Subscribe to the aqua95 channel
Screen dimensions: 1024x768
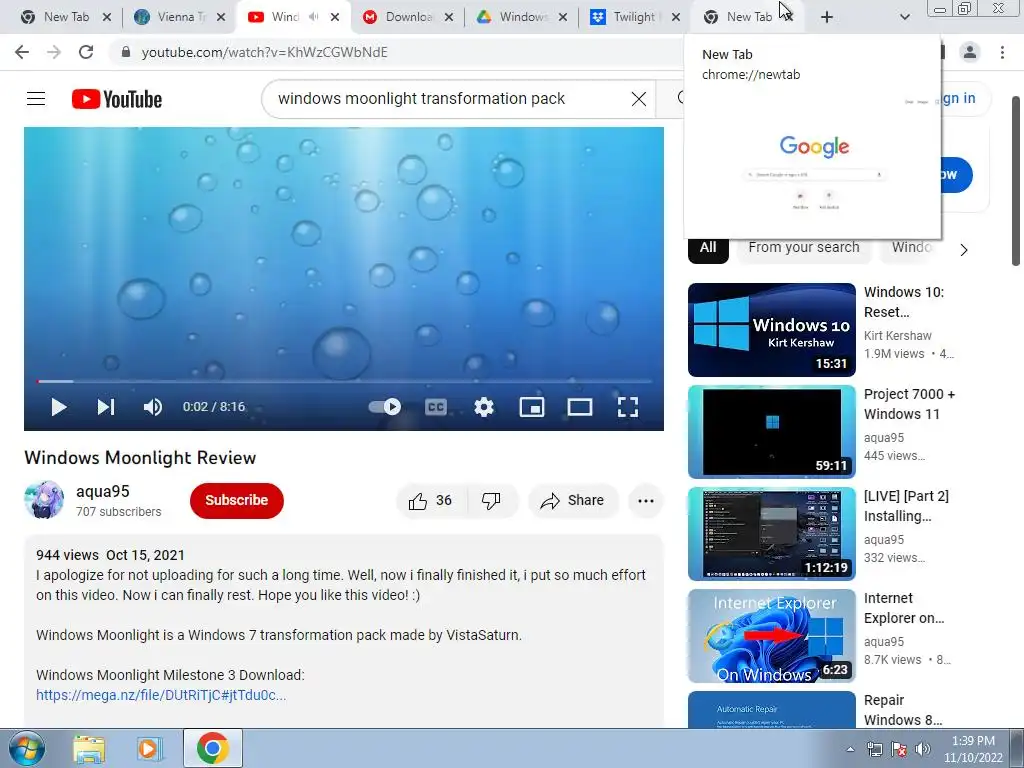tap(236, 500)
